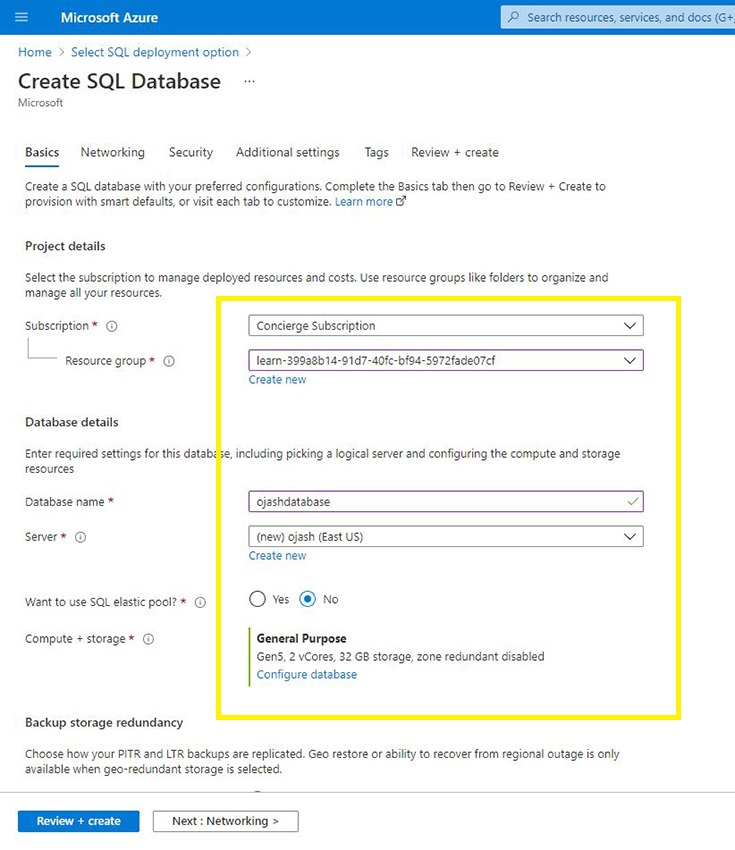This screenshot has height=850, width=735.
Task: Go to Home breadcrumb
Action: 35,52
